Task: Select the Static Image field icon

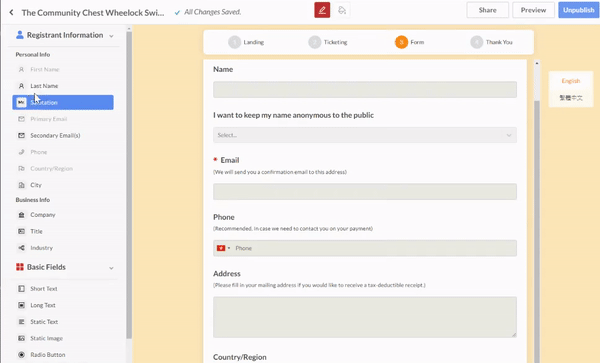Action: click(x=21, y=338)
